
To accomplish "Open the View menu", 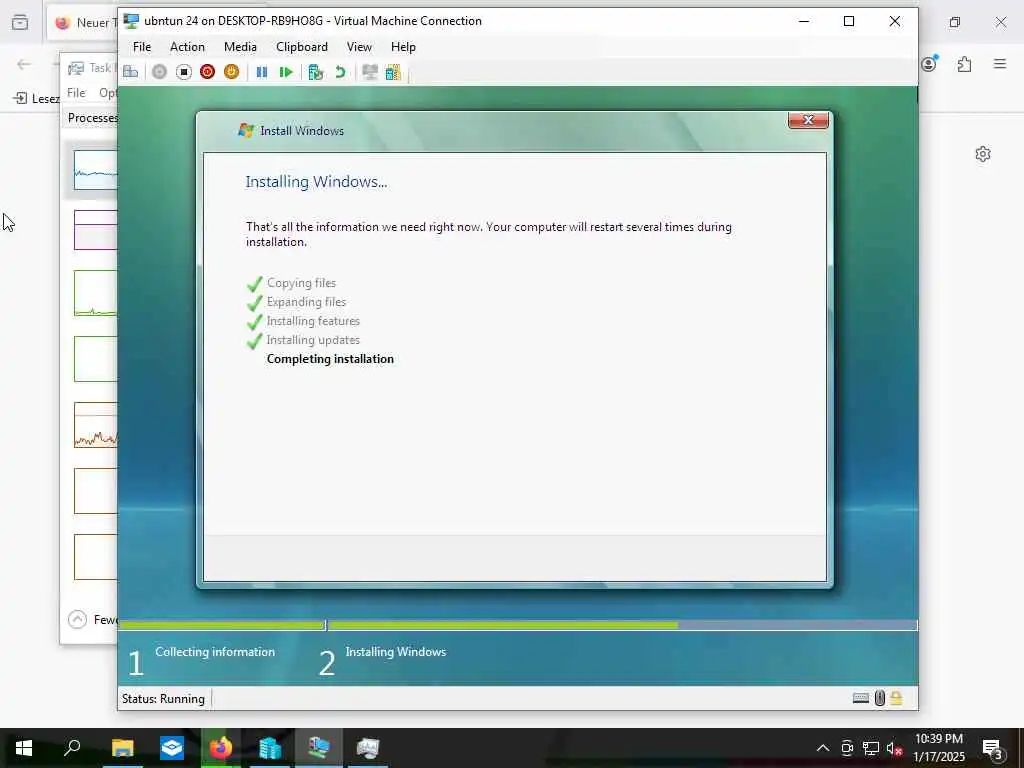I will (x=359, y=47).
